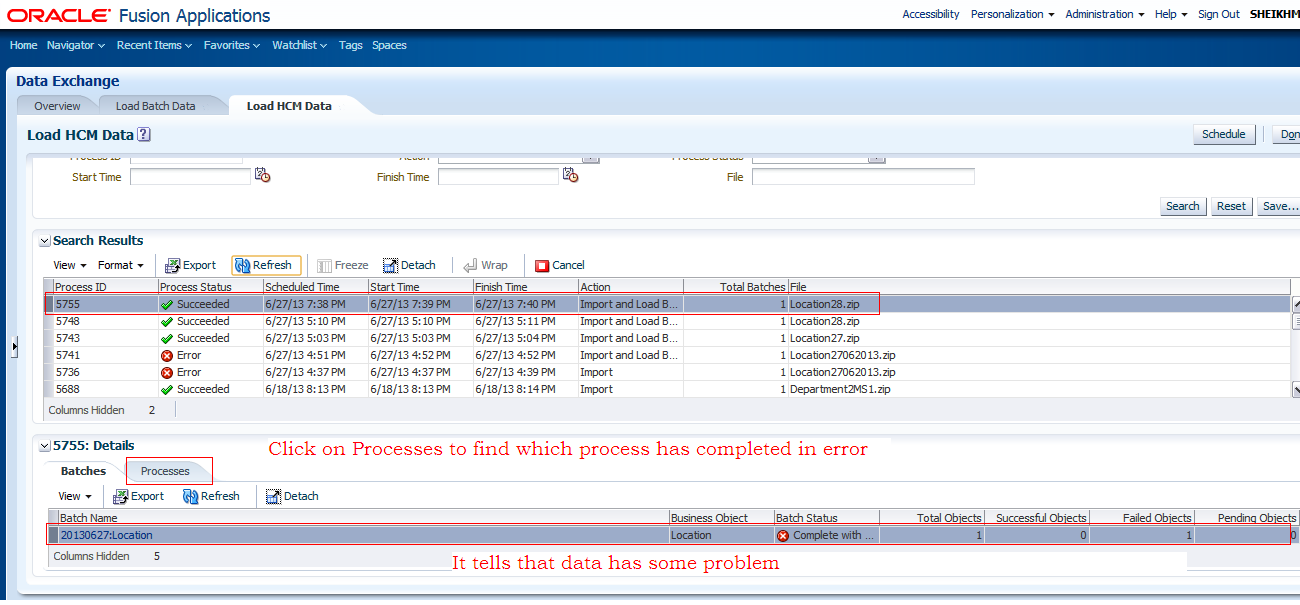Image resolution: width=1300 pixels, height=605 pixels.
Task: Open the Navigator menu
Action: pos(75,44)
